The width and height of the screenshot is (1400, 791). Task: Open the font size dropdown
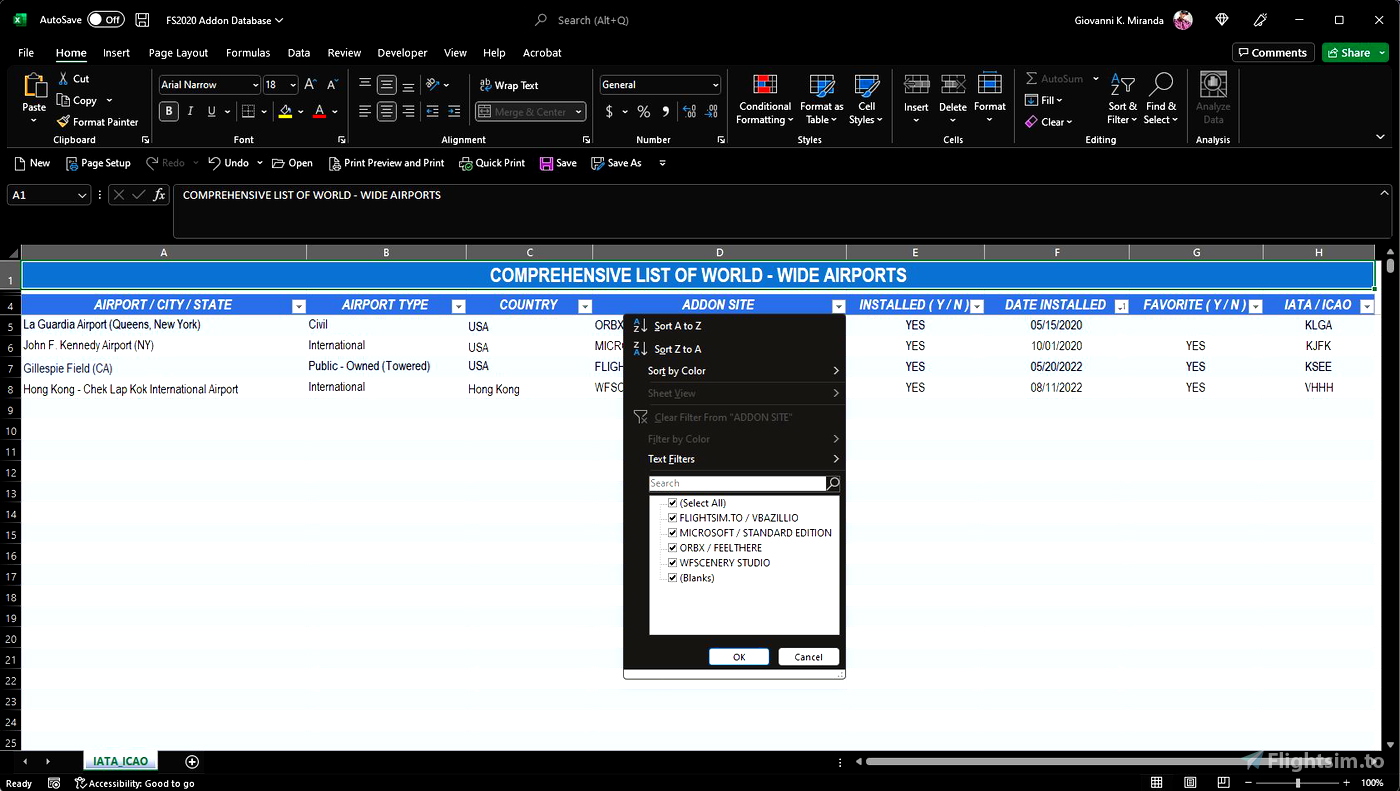[293, 85]
